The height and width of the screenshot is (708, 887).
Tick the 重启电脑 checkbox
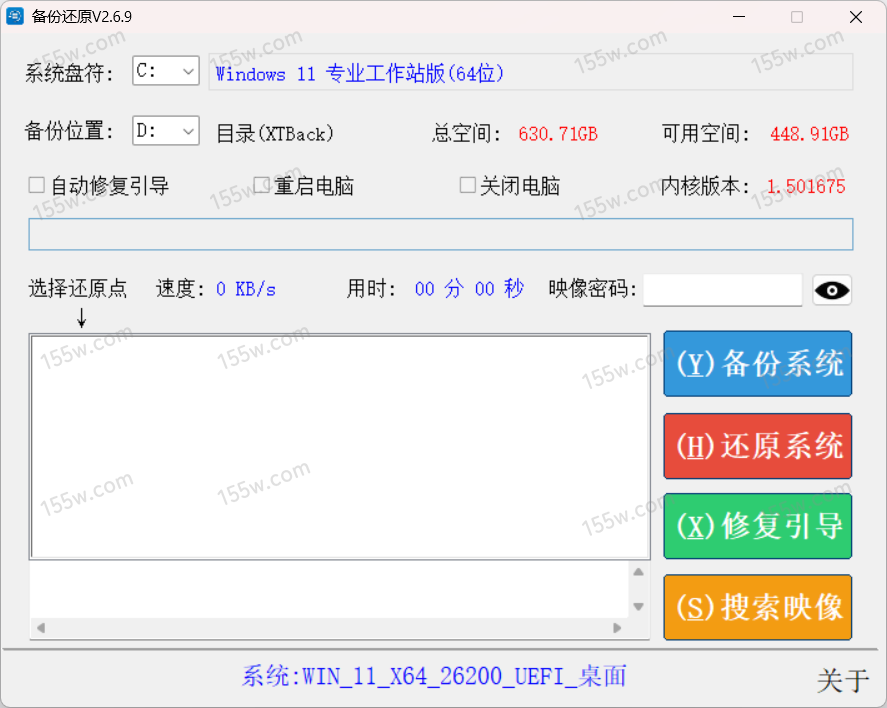(262, 185)
